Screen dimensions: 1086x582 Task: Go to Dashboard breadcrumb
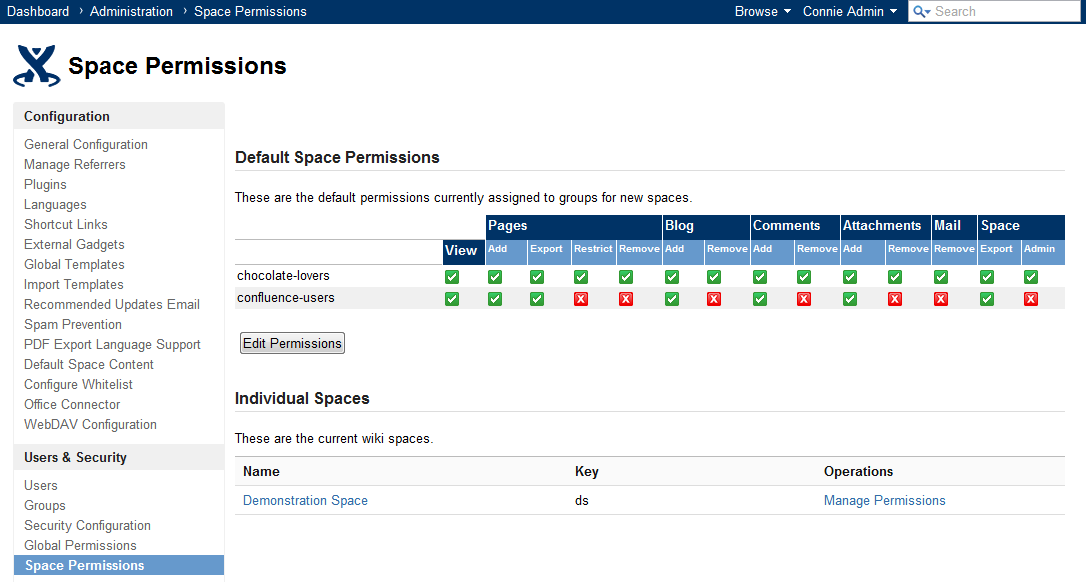[x=38, y=11]
